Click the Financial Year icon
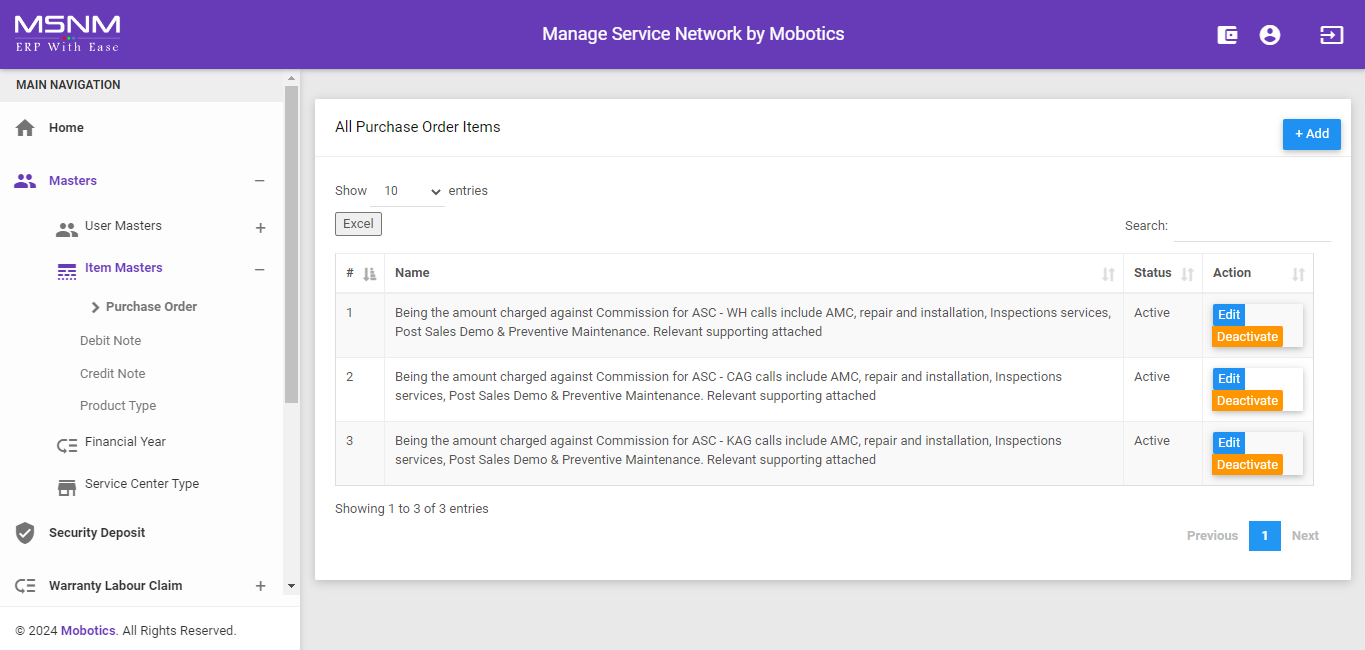Image resolution: width=1365 pixels, height=650 pixels. tap(67, 445)
